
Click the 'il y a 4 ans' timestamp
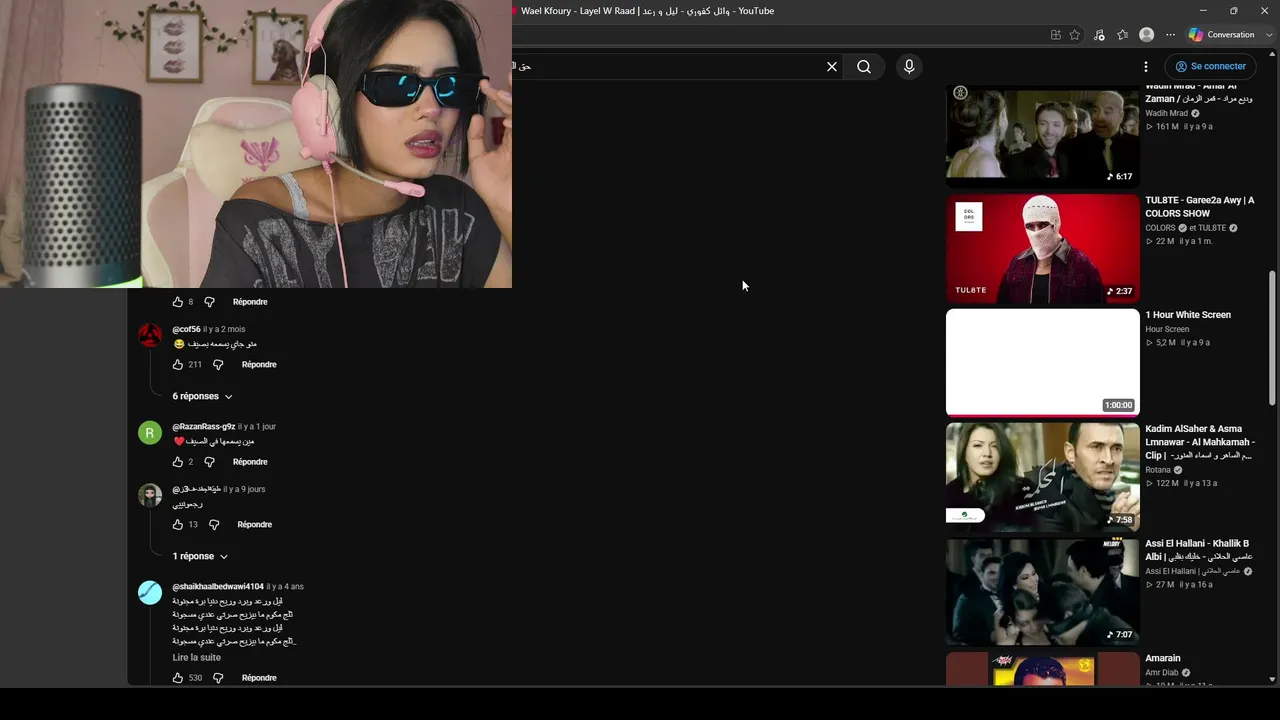(285, 587)
